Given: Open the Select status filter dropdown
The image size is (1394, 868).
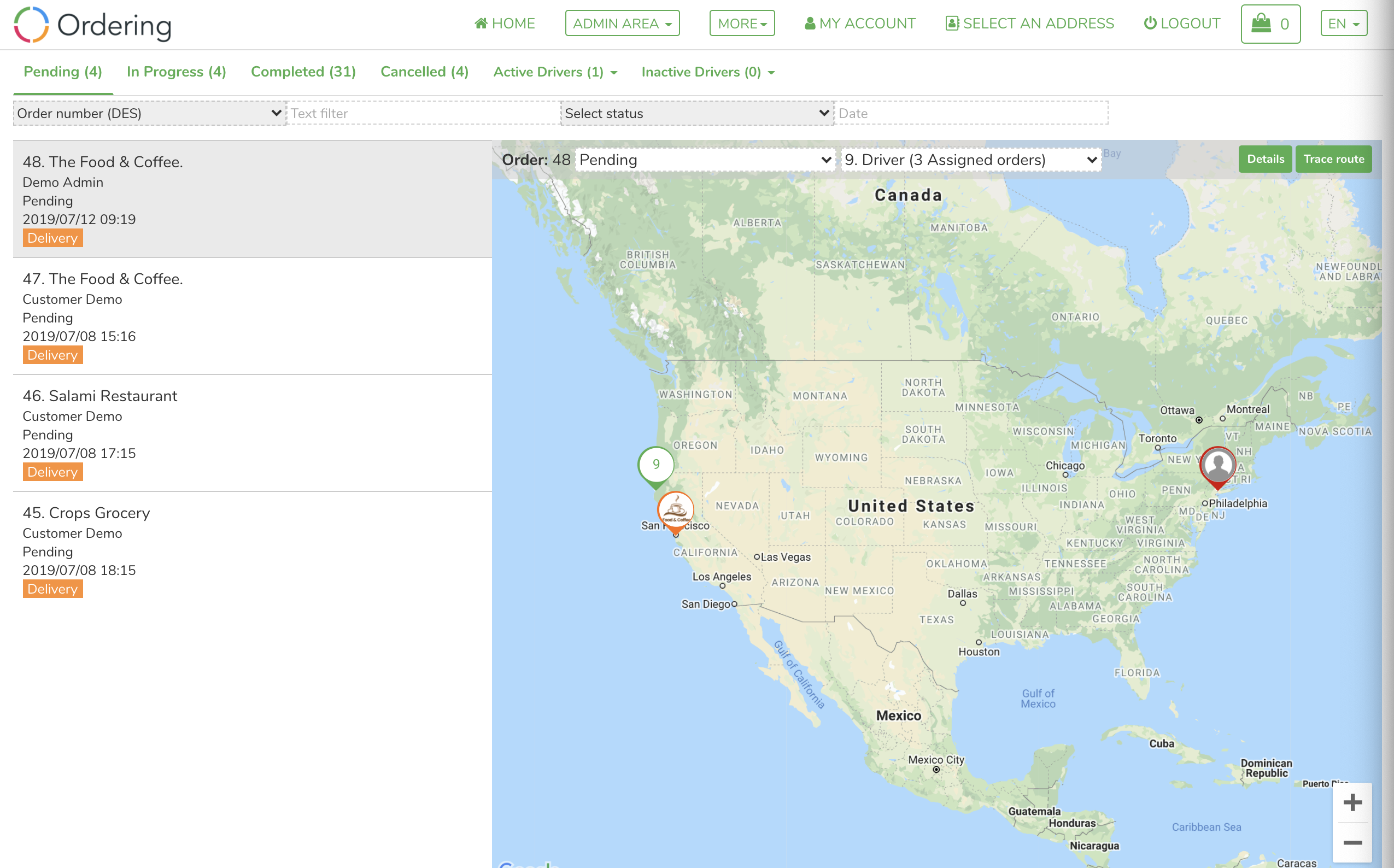Looking at the screenshot, I should point(697,113).
